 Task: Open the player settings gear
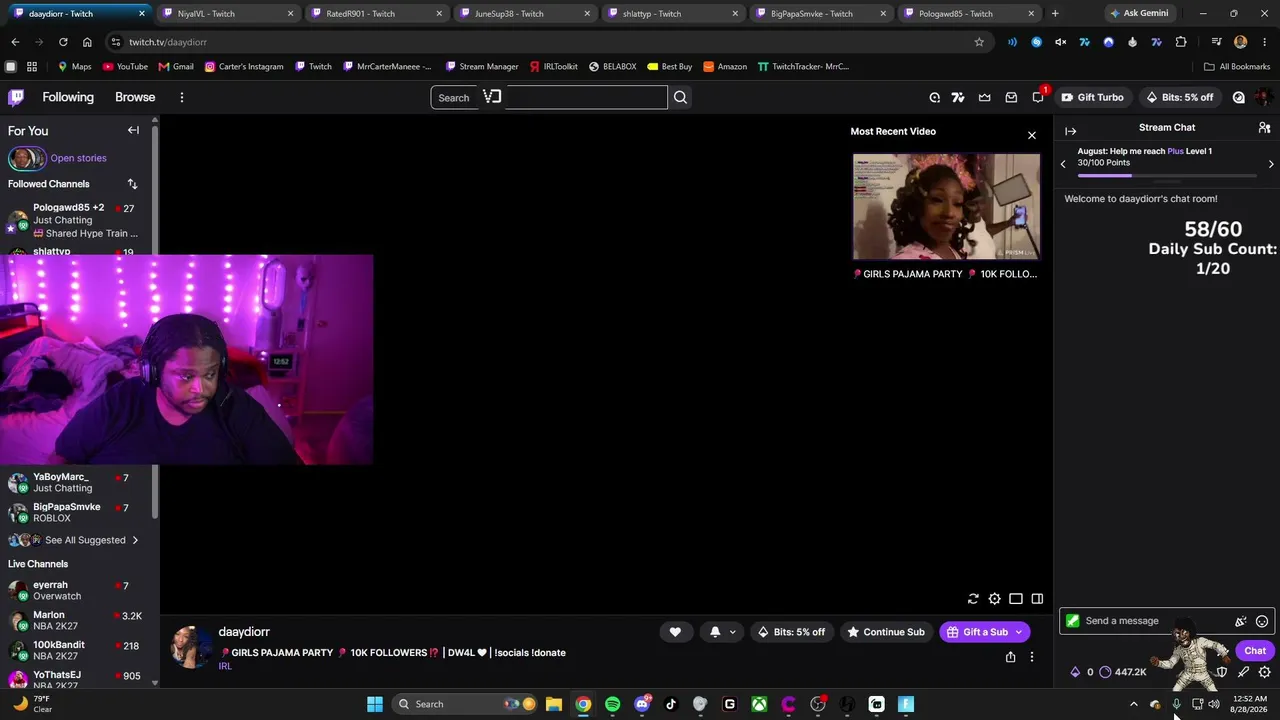994,599
